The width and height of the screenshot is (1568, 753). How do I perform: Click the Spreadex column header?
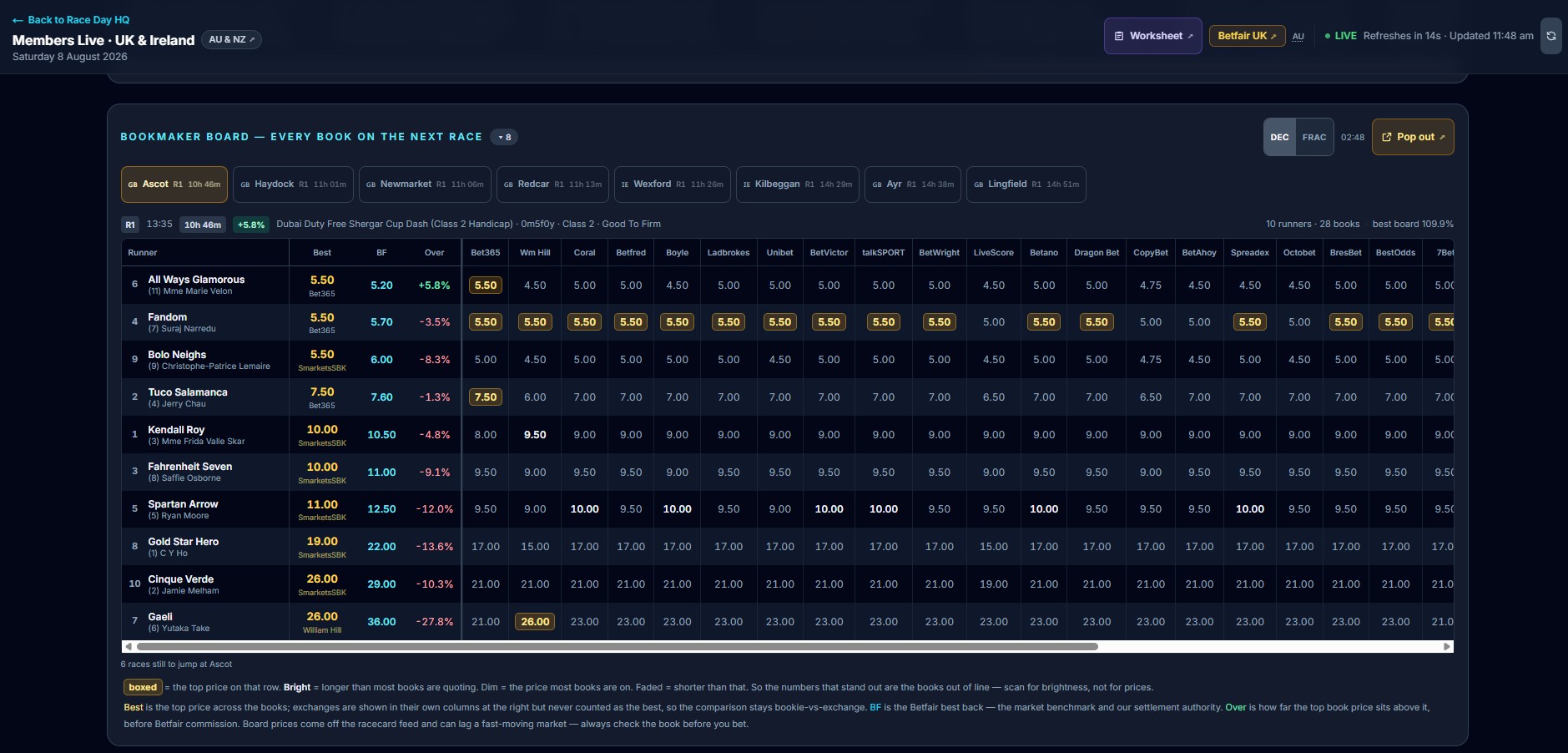1250,252
